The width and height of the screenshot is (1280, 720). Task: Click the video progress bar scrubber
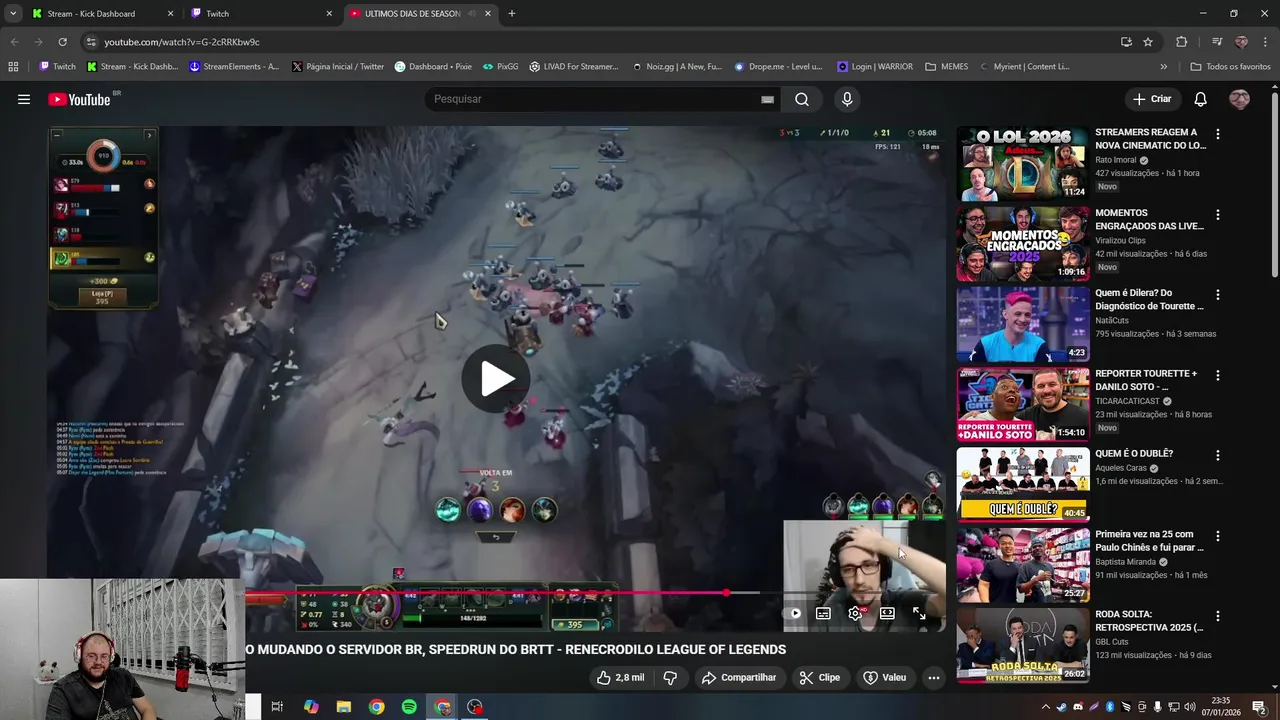(x=726, y=593)
